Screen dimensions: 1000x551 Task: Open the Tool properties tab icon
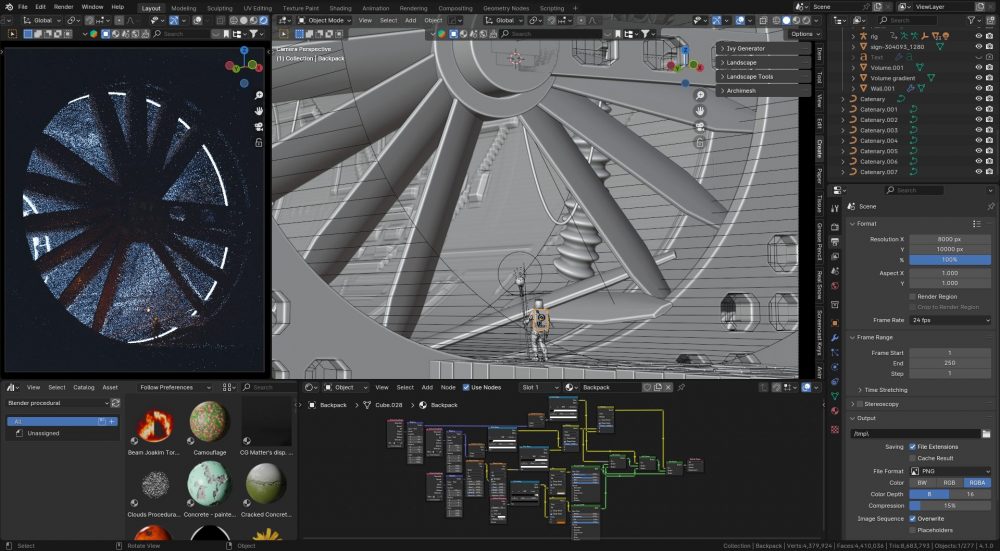pos(834,208)
